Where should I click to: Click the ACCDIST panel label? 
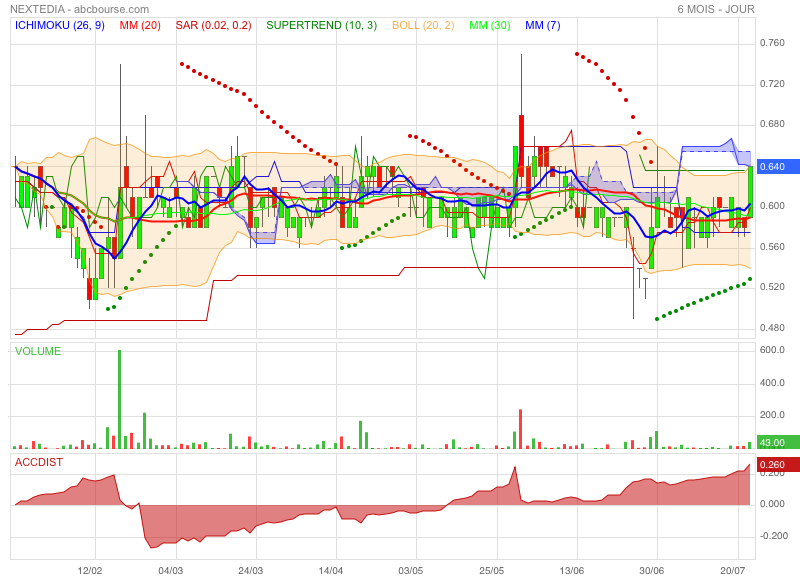[39, 463]
